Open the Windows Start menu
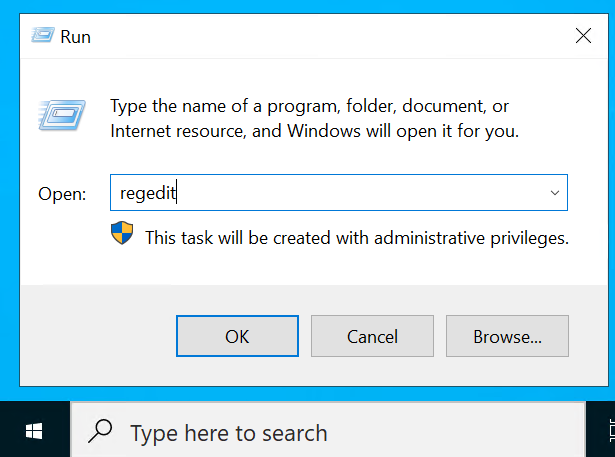Image resolution: width=615 pixels, height=457 pixels. pos(34,431)
